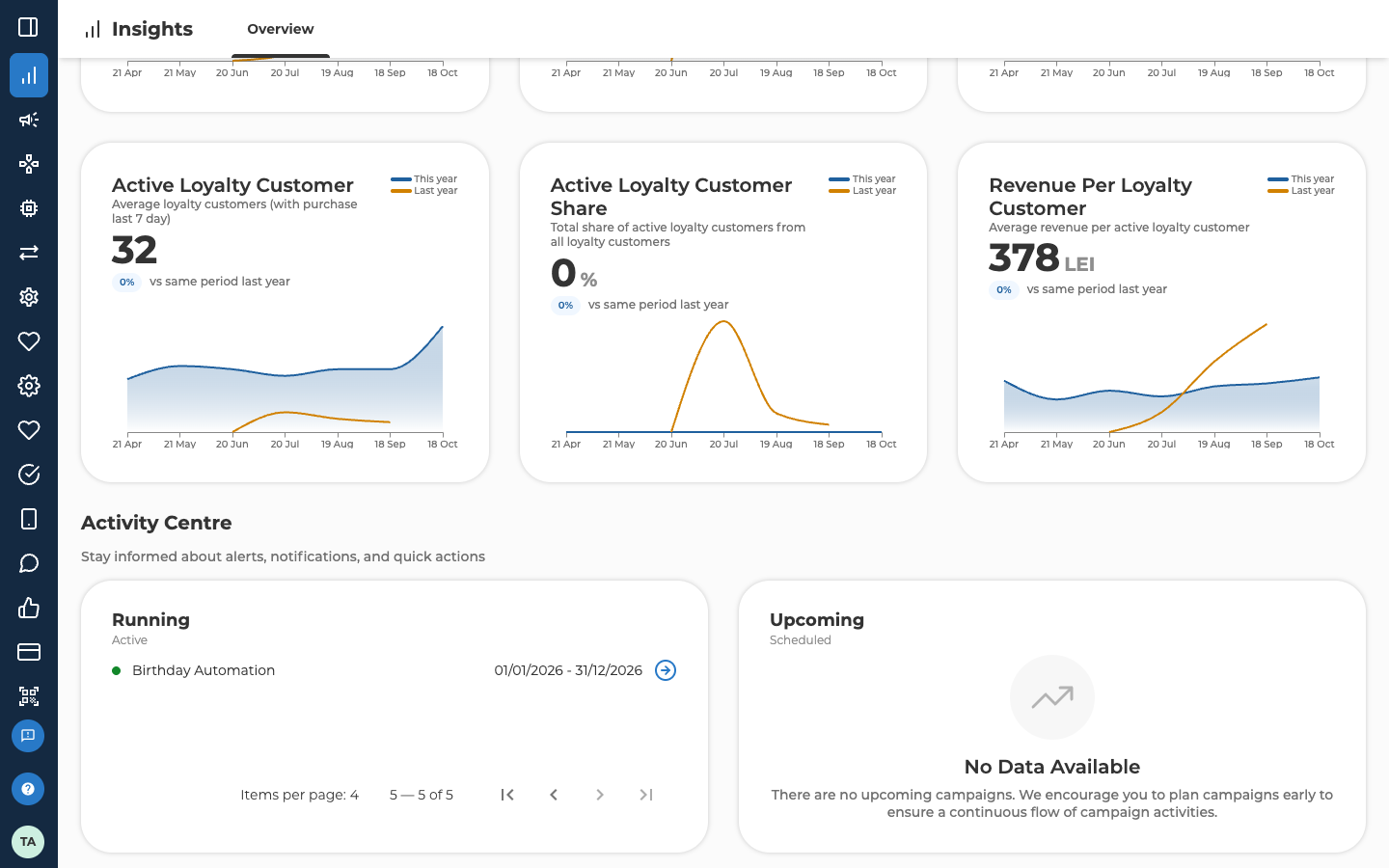The image size is (1389, 868).
Task: Open the blue feedback message icon
Action: (x=28, y=736)
